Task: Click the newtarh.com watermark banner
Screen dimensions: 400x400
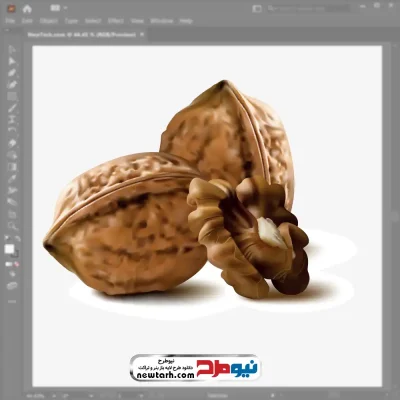Action: point(195,368)
